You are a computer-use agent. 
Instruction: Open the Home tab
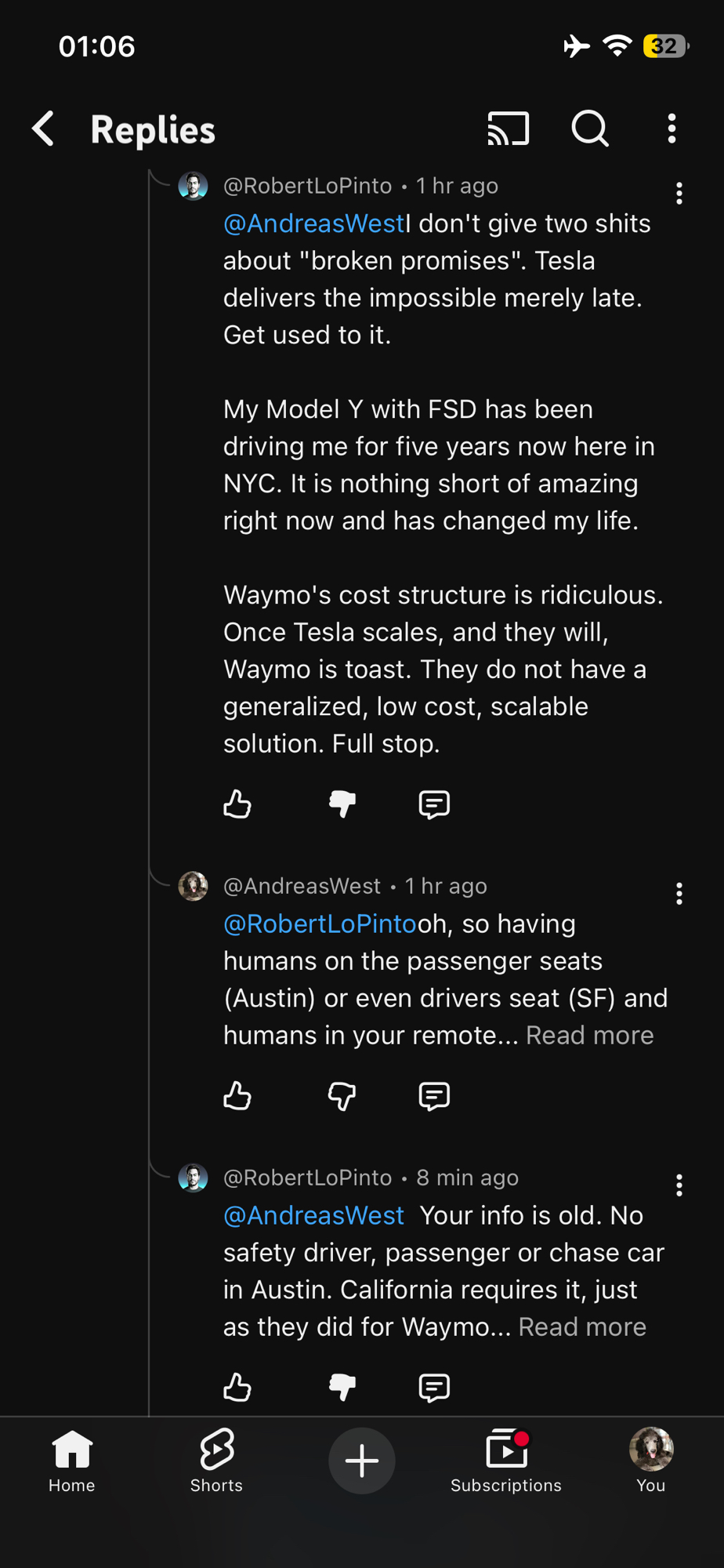click(x=72, y=1460)
